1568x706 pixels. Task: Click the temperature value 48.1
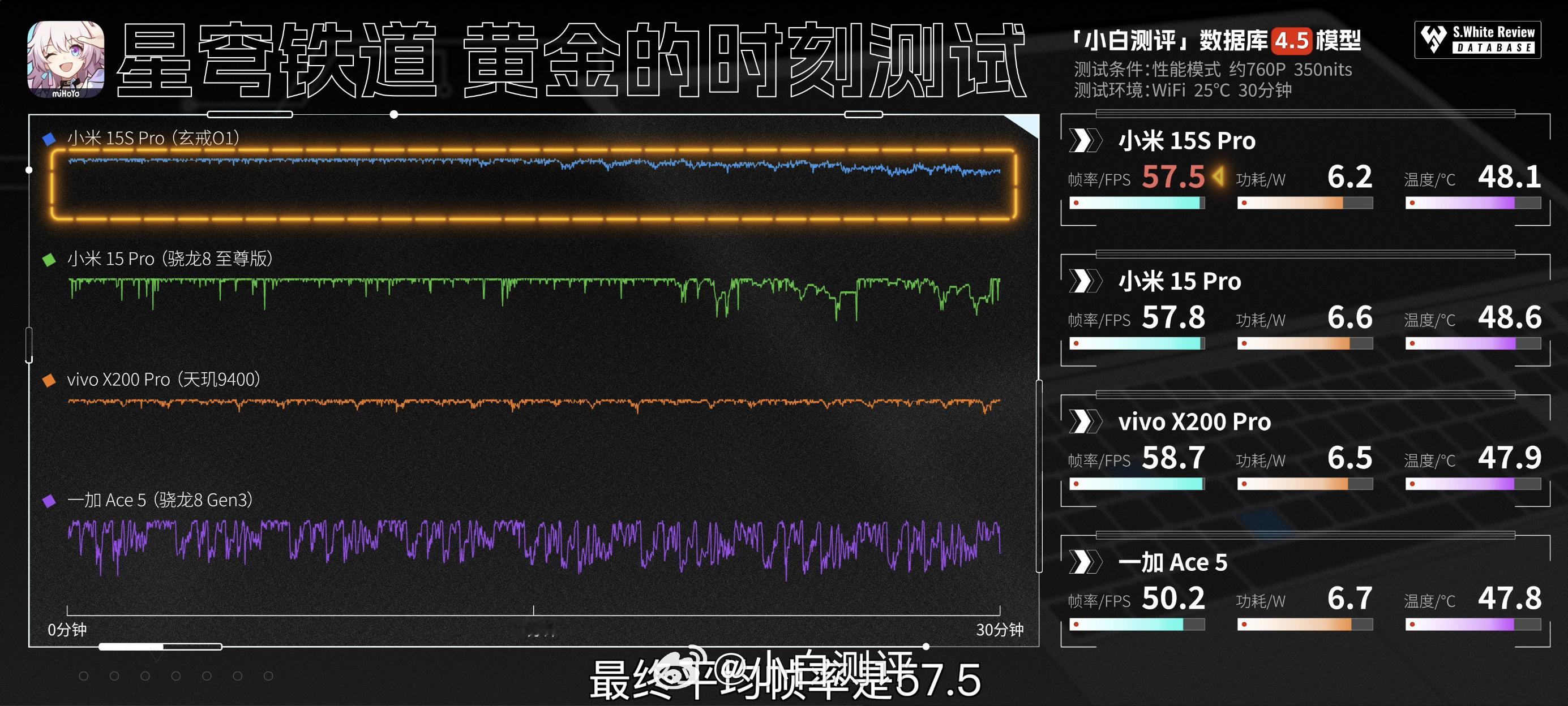[x=1510, y=177]
